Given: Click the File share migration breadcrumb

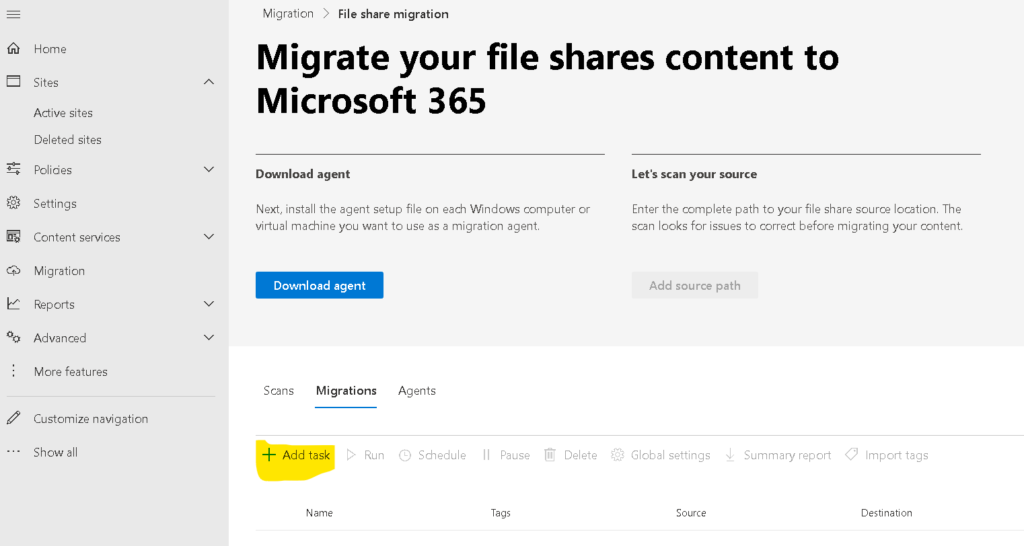Looking at the screenshot, I should pos(393,14).
